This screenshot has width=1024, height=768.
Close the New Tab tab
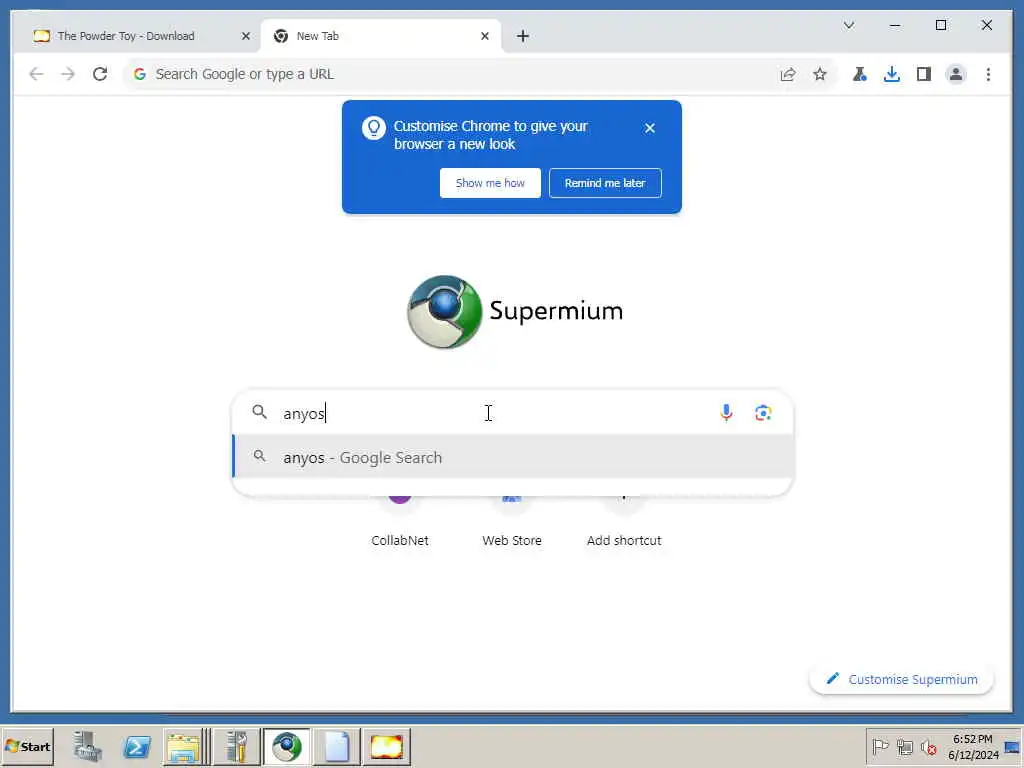coord(485,36)
